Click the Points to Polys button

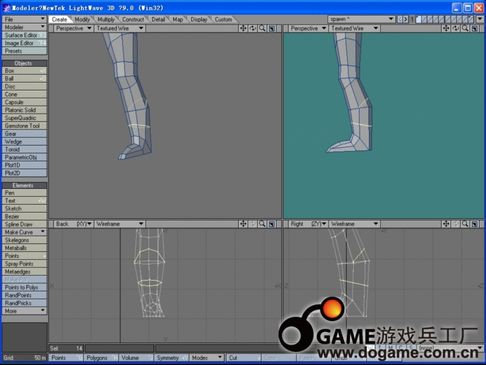click(x=24, y=287)
